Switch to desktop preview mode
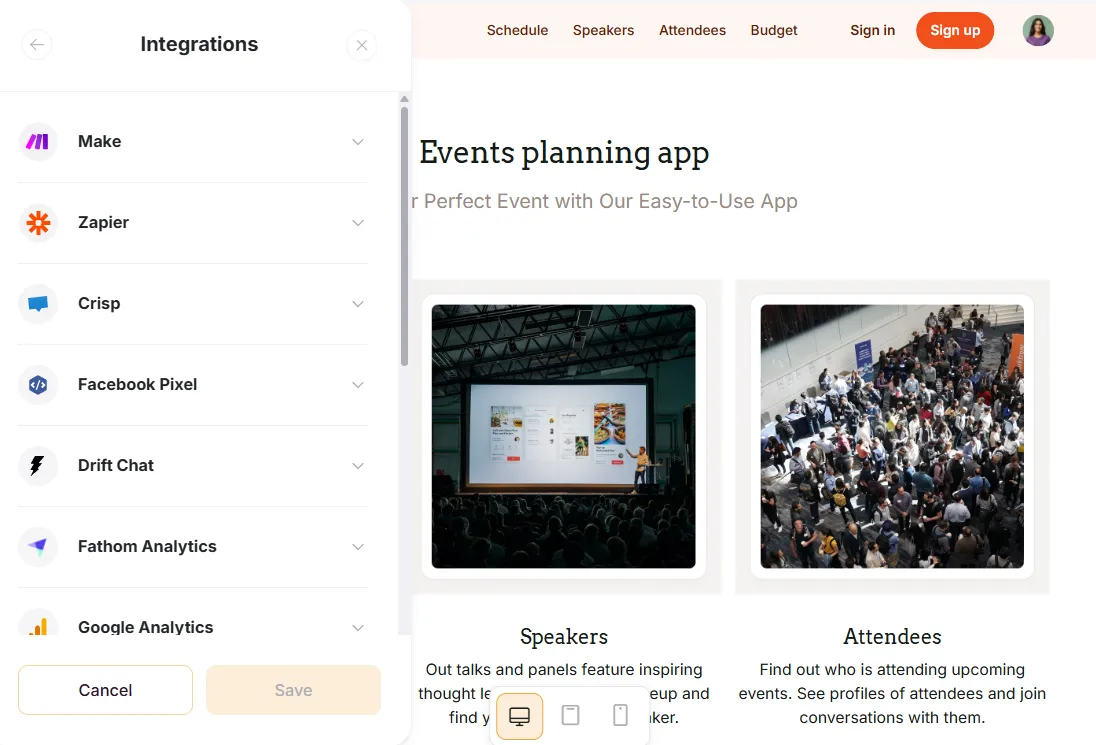This screenshot has height=745, width=1096. (520, 716)
